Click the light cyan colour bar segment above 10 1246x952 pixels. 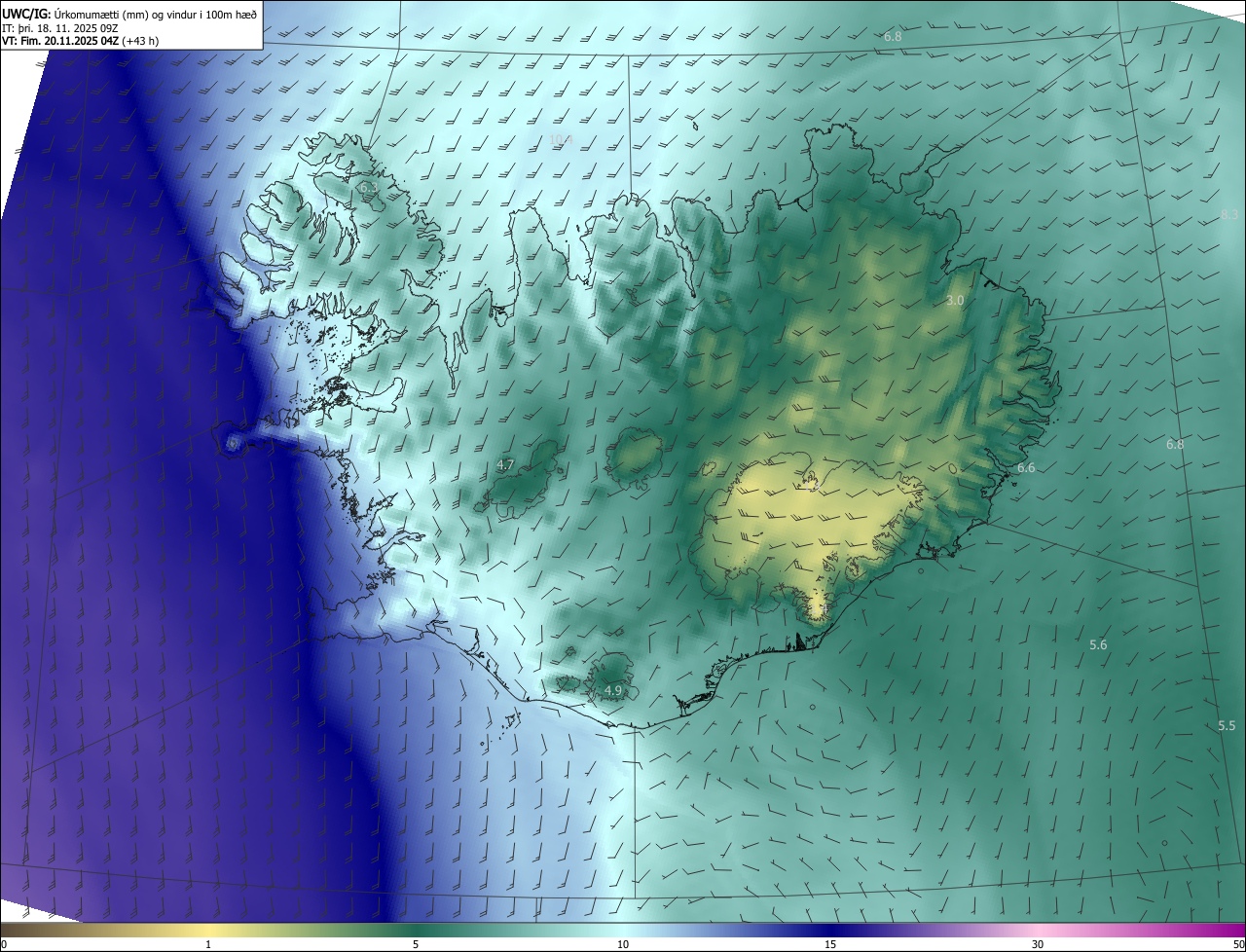click(x=623, y=931)
